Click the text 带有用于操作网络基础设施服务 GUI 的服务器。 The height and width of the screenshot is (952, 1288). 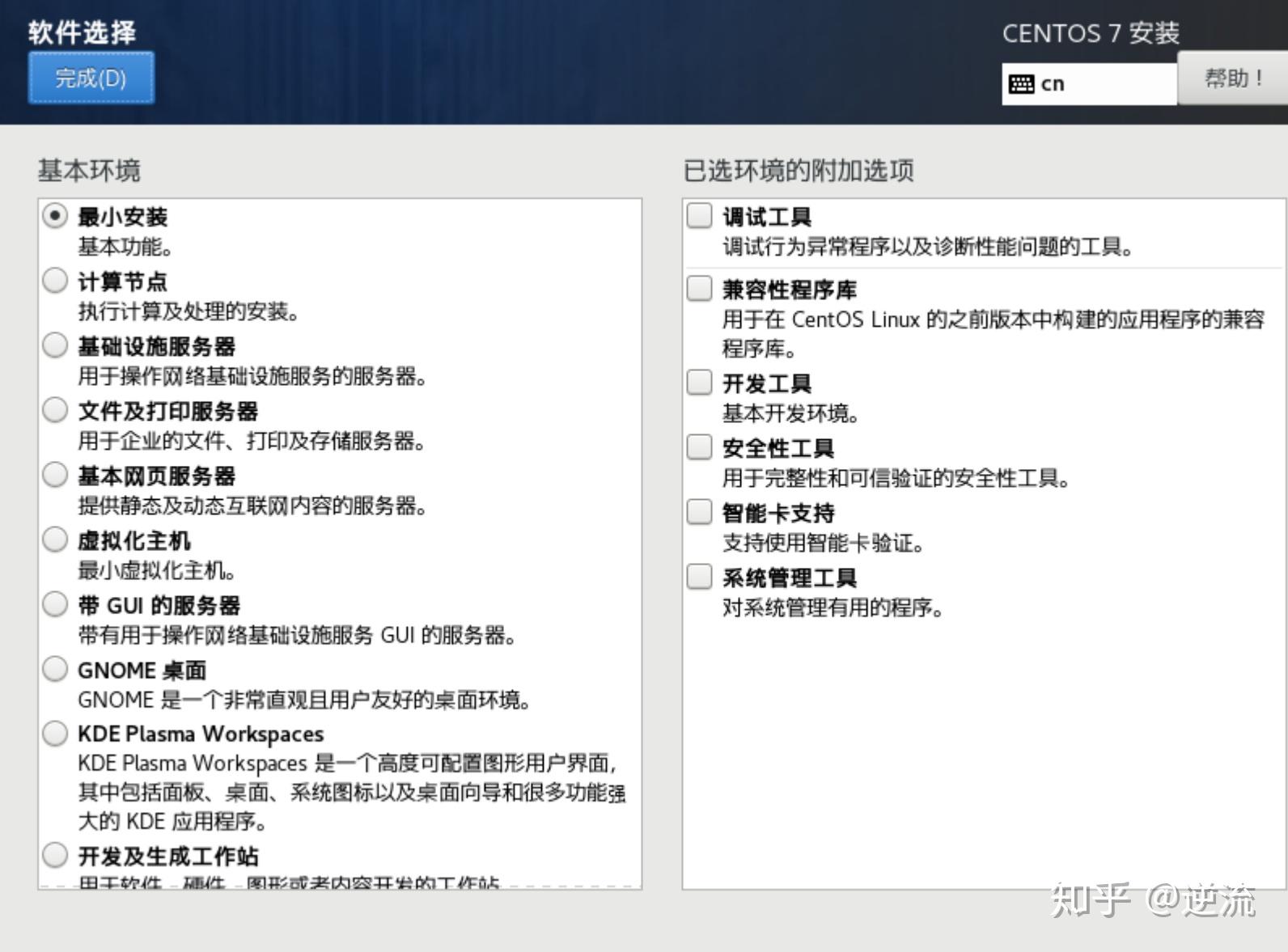pos(297,635)
